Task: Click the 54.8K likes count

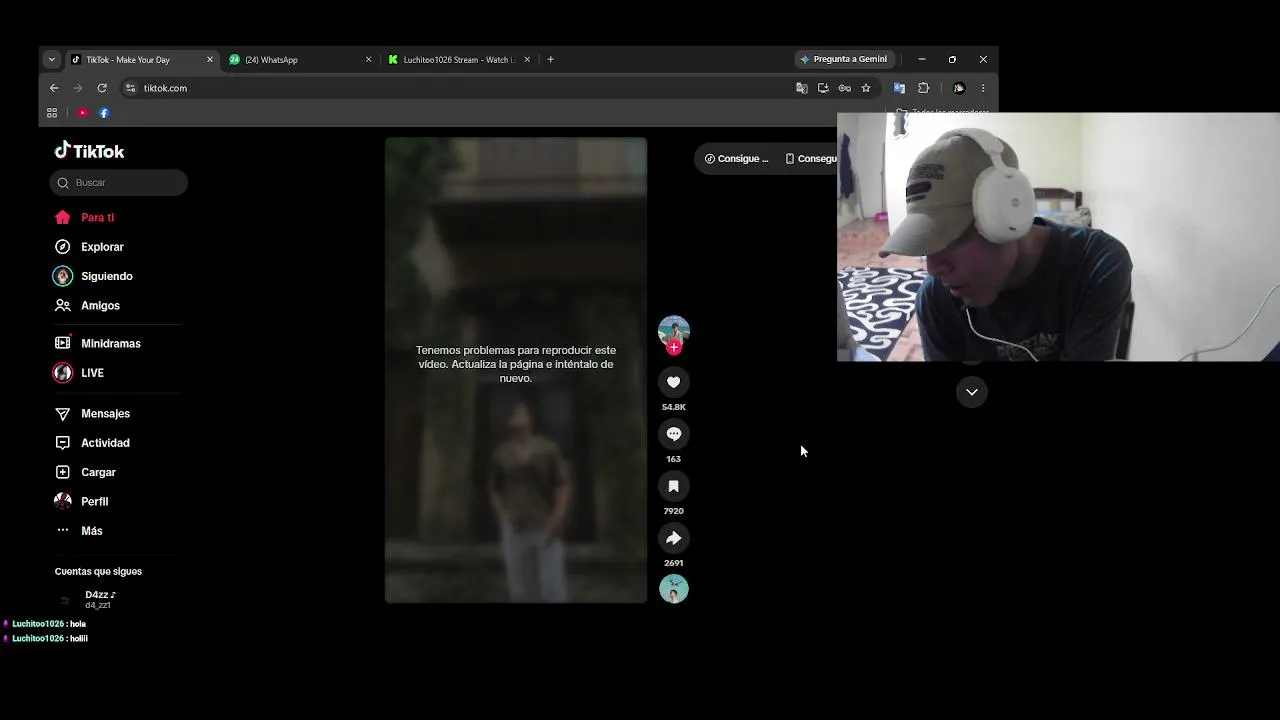Action: [x=674, y=407]
